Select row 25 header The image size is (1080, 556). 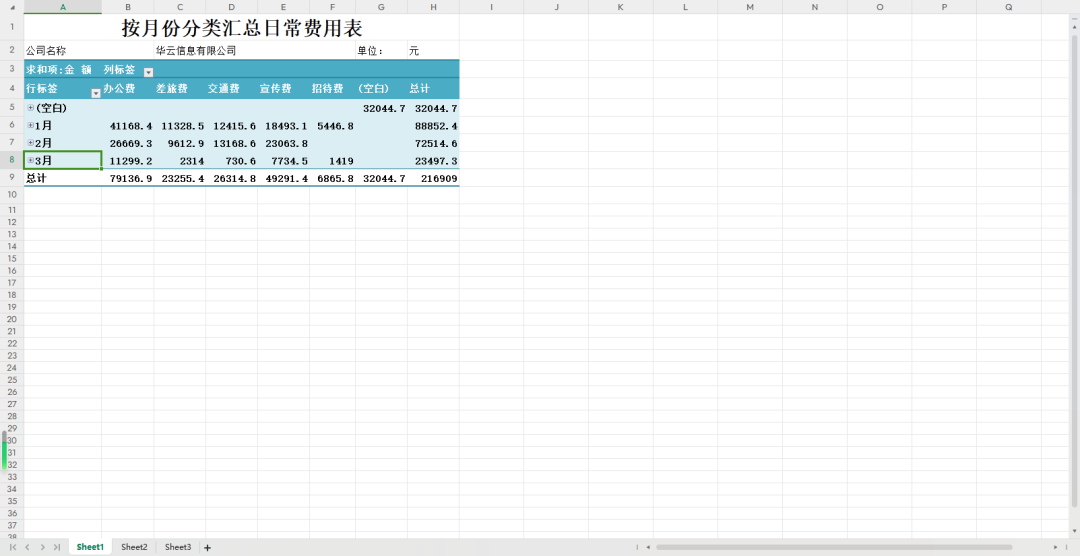(12, 380)
